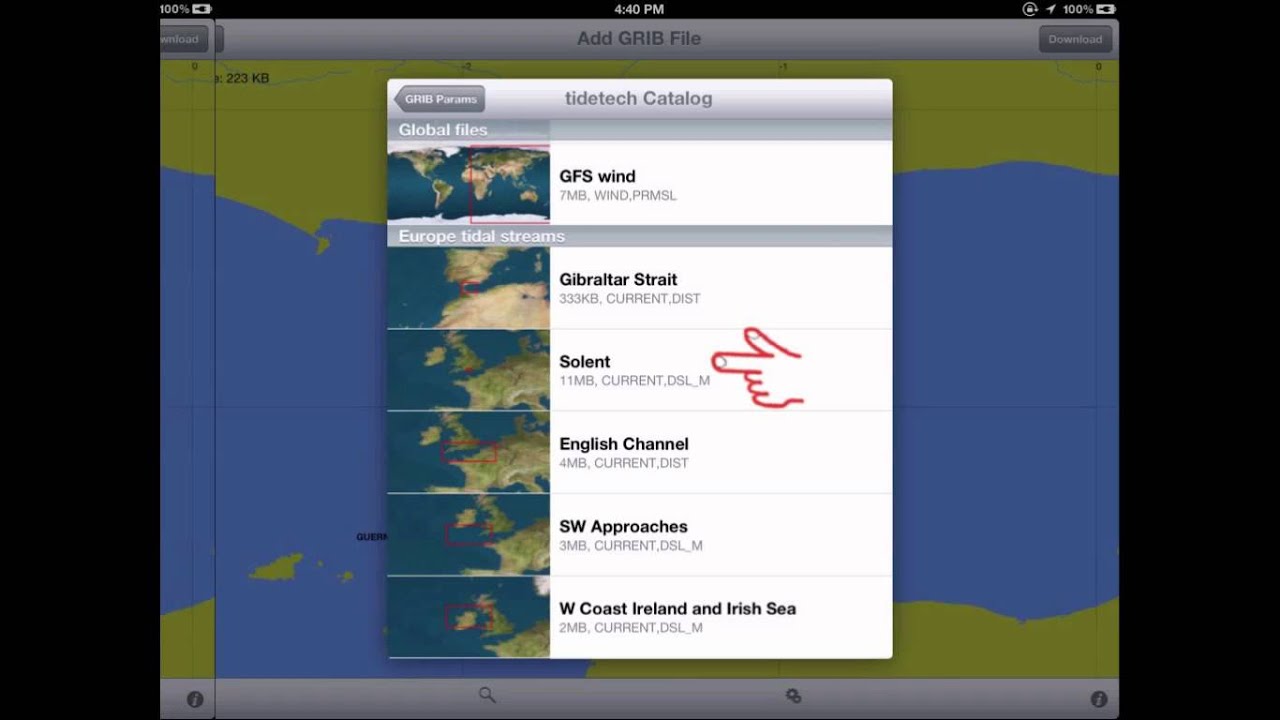Tap the '4MB, CURRENT,DIST' details text
This screenshot has height=720, width=1280.
coord(624,463)
